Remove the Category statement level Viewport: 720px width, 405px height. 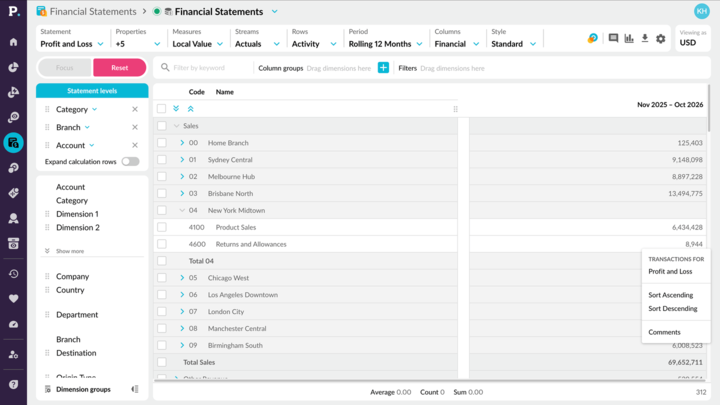pyautogui.click(x=135, y=109)
